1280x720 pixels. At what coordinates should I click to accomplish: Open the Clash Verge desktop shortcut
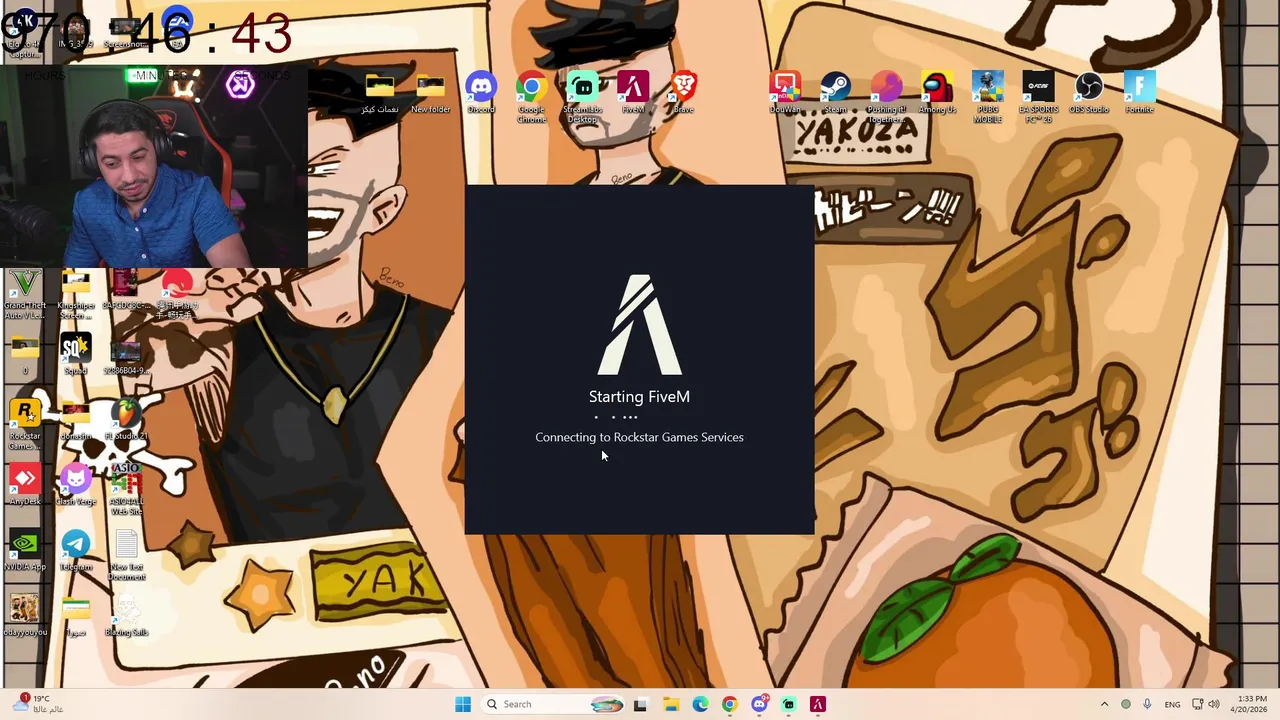tap(75, 485)
